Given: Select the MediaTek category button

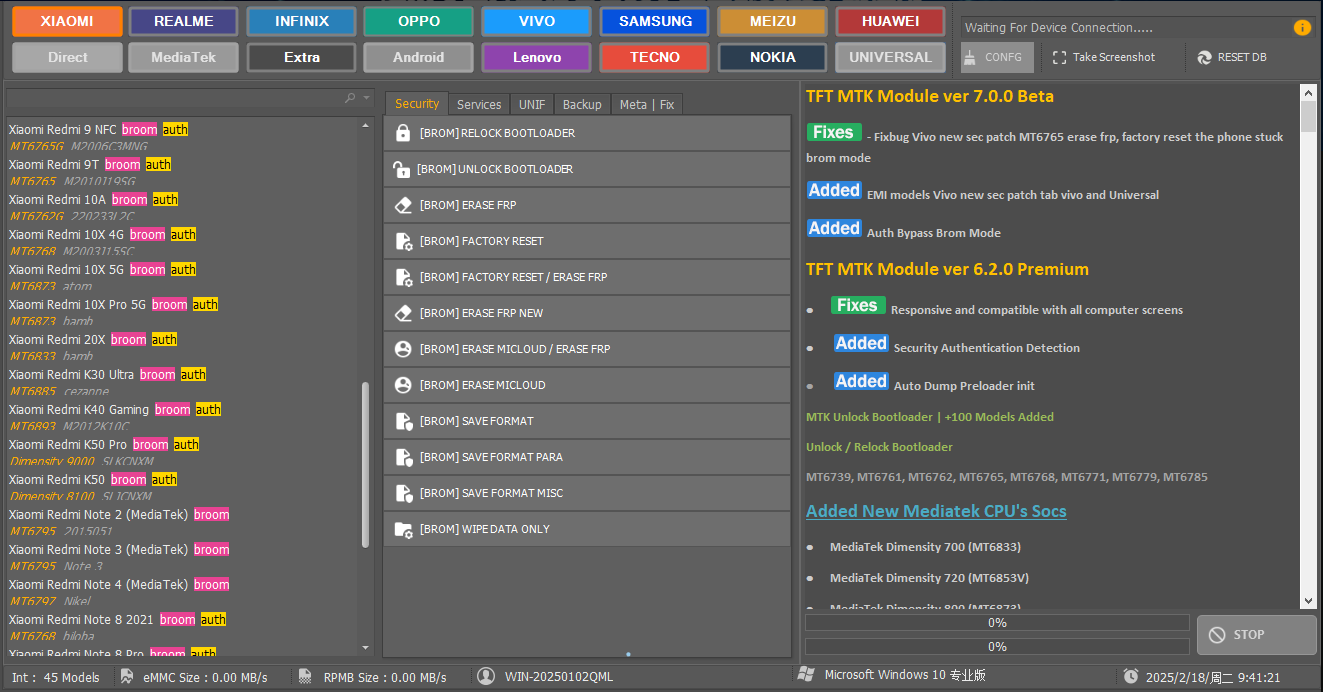Looking at the screenshot, I should (x=184, y=58).
